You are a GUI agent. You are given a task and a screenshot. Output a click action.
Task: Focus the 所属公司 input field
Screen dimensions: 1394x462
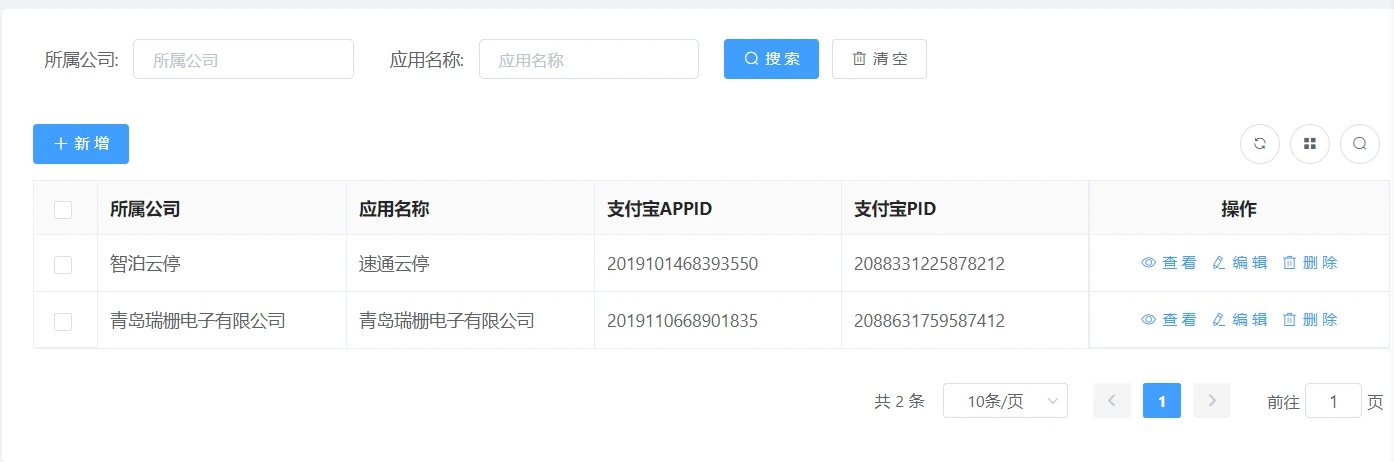(x=243, y=59)
